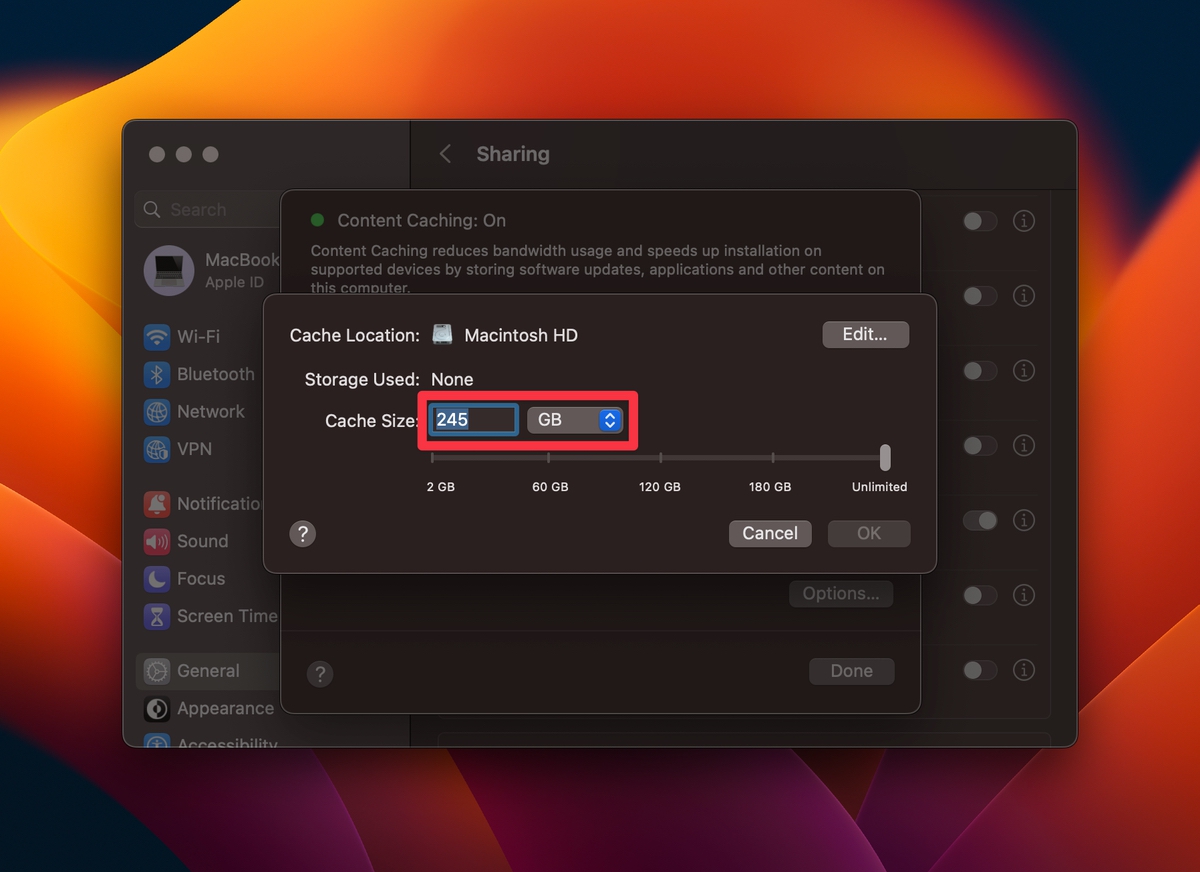Click the cache size value input field
Viewport: 1200px width, 872px height.
[472, 420]
